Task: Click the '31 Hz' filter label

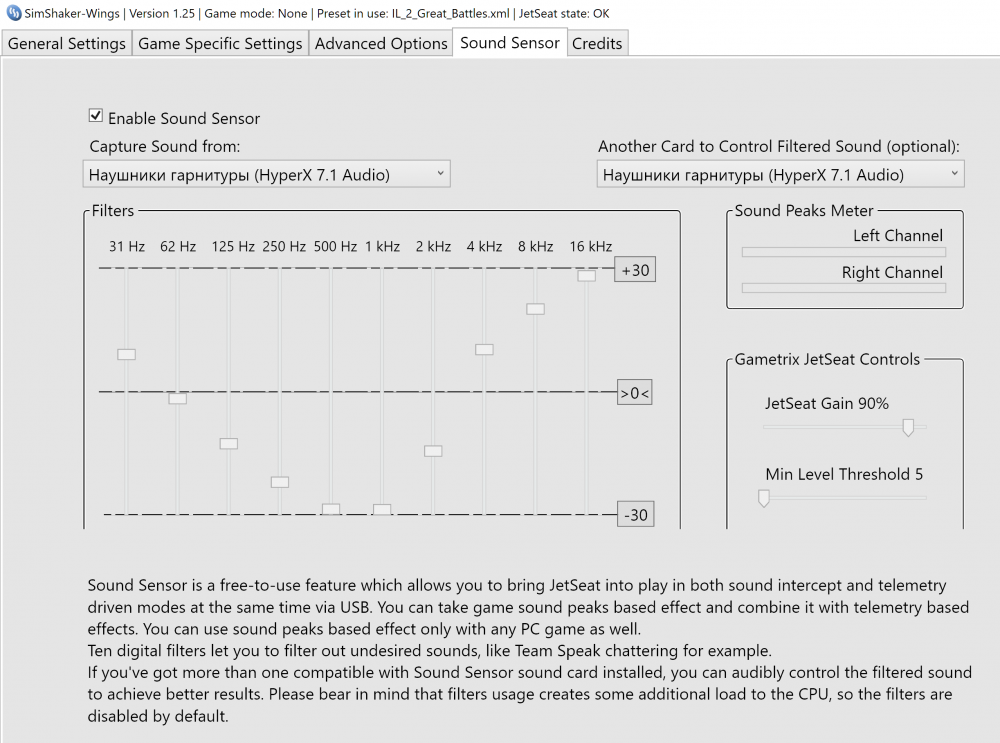Action: [x=127, y=247]
